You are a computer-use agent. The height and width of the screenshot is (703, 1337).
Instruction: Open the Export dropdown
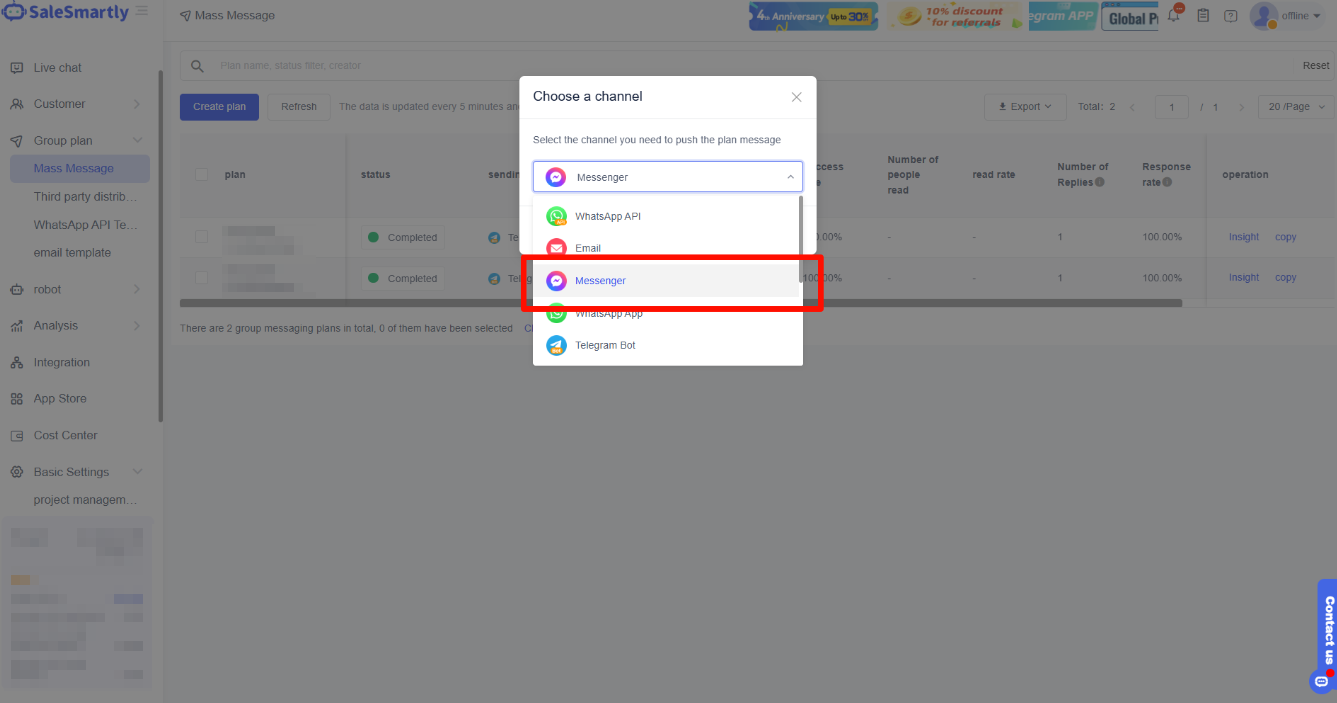(x=1025, y=107)
